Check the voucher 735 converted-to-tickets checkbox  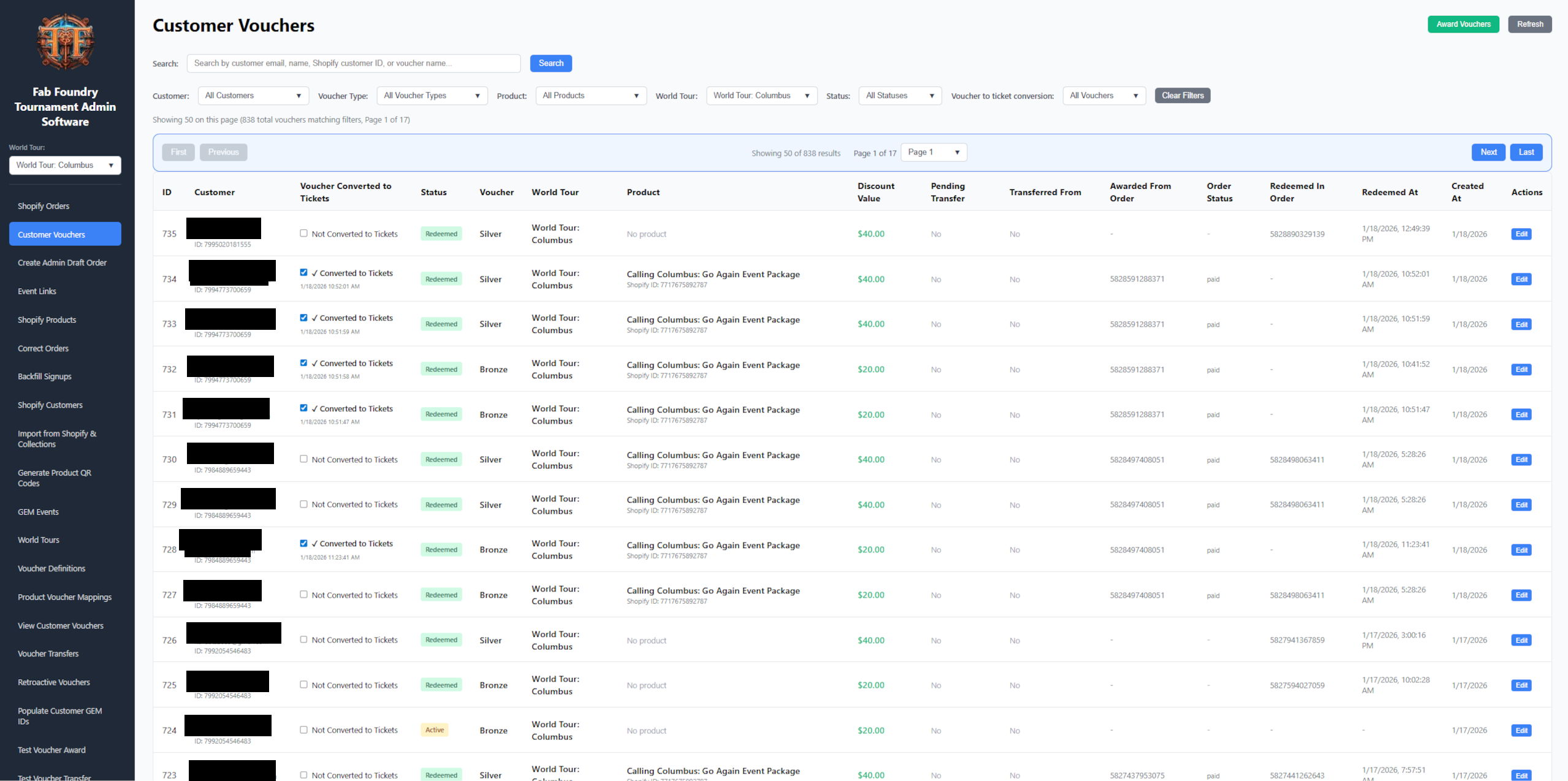303,233
